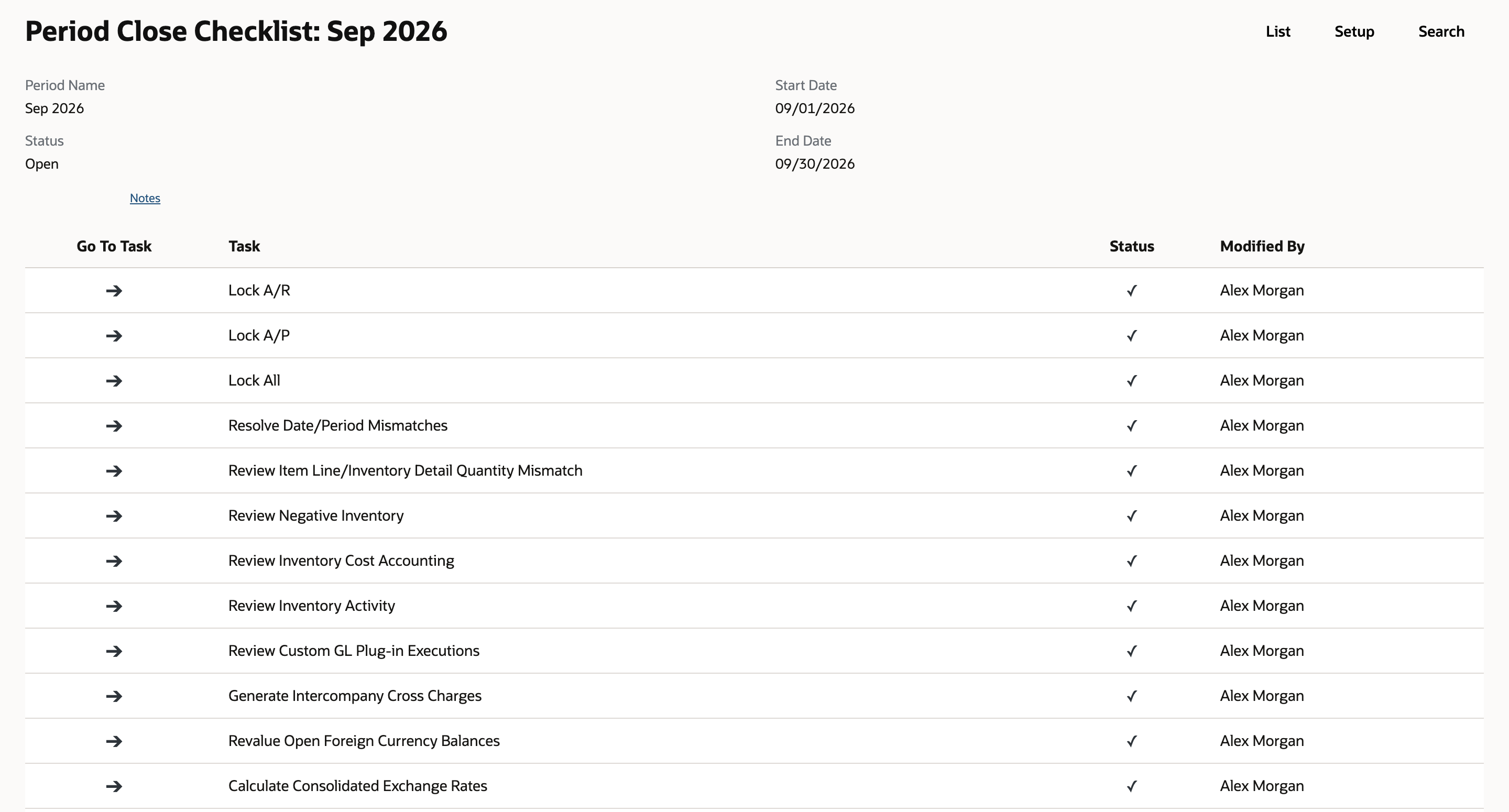Click the Period Close Checklist: Sep 2026 heading
This screenshot has width=1509, height=812.
coord(236,31)
